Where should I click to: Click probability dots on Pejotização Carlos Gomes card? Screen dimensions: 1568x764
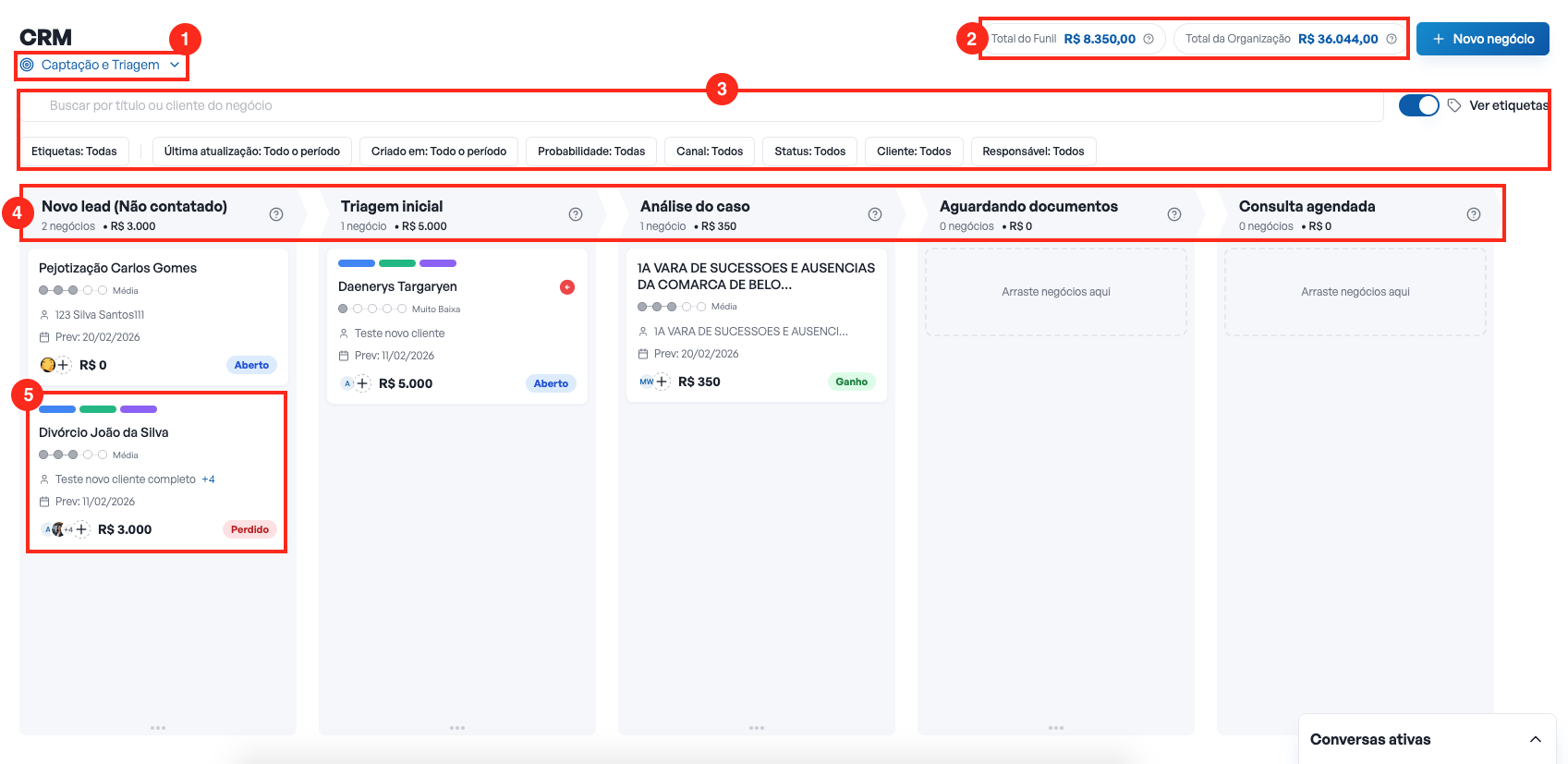tap(73, 290)
